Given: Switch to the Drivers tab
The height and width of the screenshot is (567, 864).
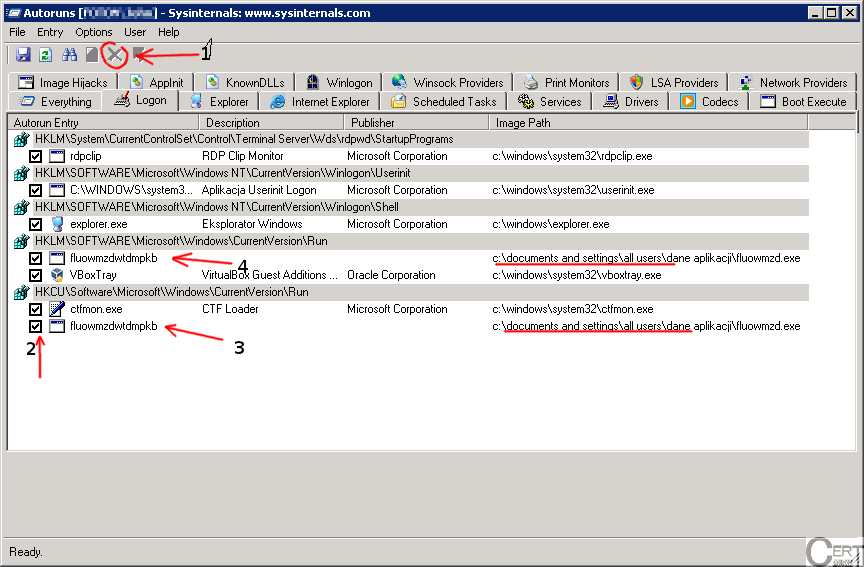Looking at the screenshot, I should point(631,102).
